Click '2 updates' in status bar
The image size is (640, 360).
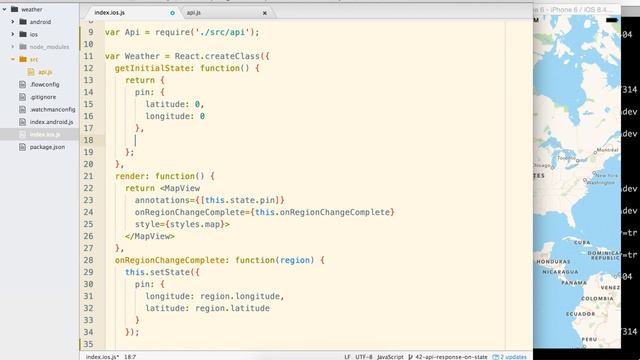click(x=513, y=357)
